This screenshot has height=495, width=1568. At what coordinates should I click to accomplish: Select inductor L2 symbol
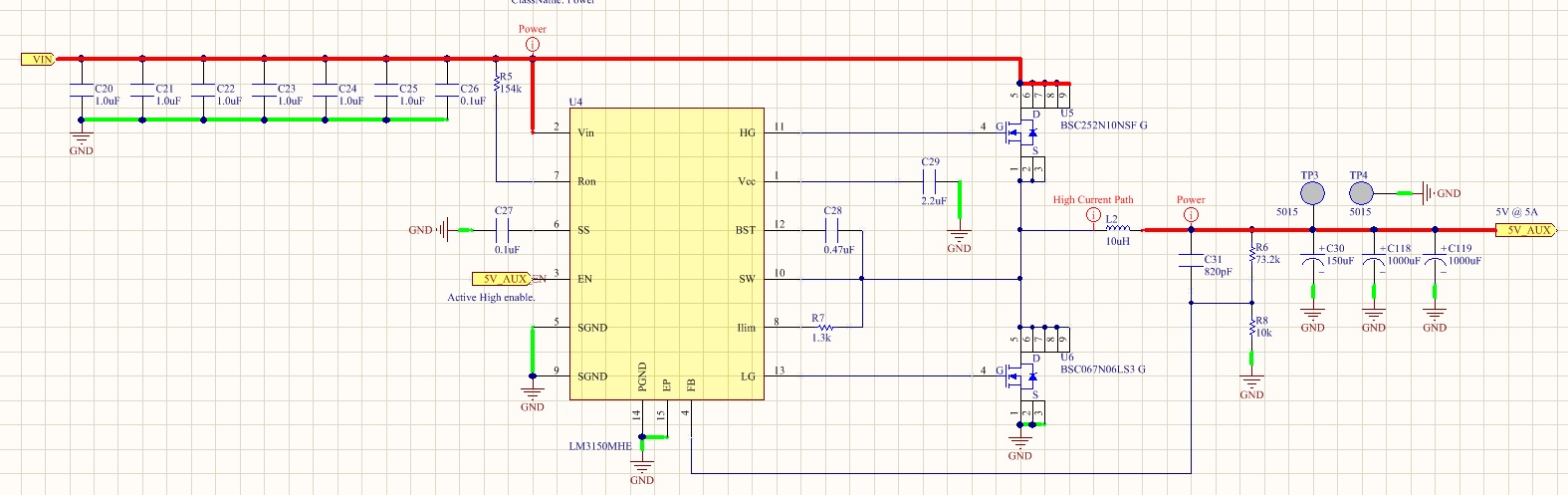1118,228
